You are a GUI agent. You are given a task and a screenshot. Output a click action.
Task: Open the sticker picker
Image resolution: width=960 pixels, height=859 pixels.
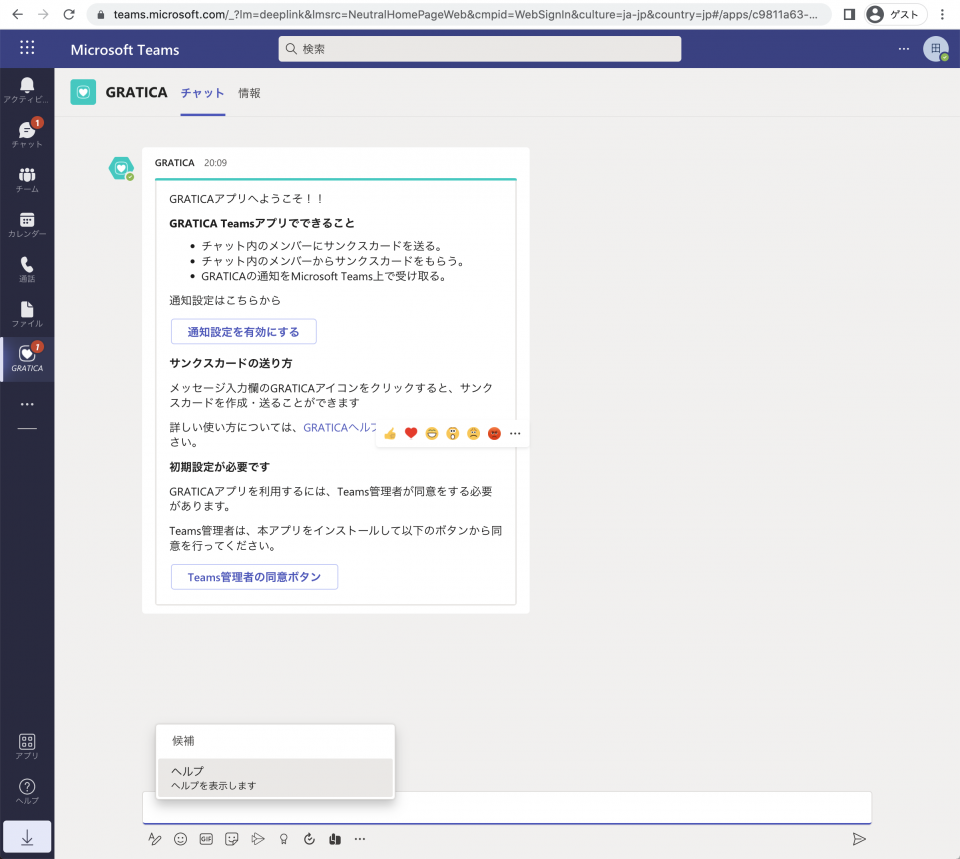[x=231, y=839]
